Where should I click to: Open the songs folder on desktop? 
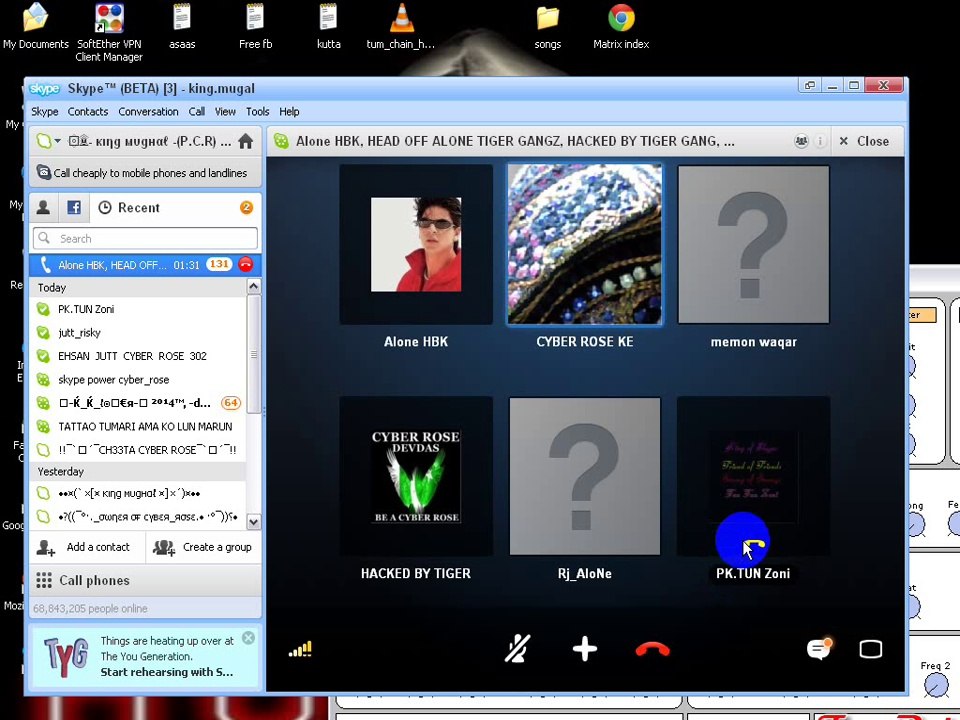pyautogui.click(x=547, y=26)
